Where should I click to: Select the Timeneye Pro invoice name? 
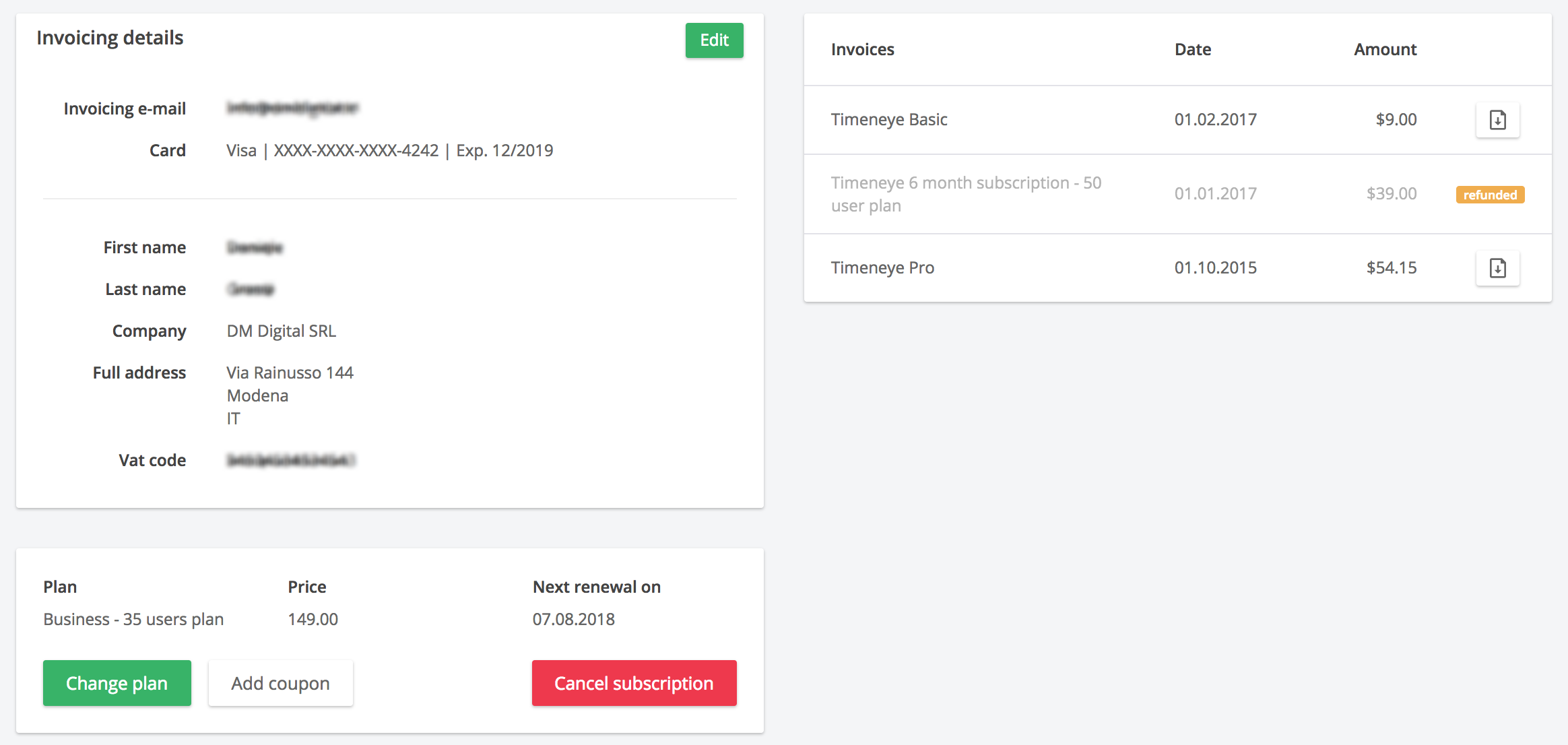click(882, 268)
